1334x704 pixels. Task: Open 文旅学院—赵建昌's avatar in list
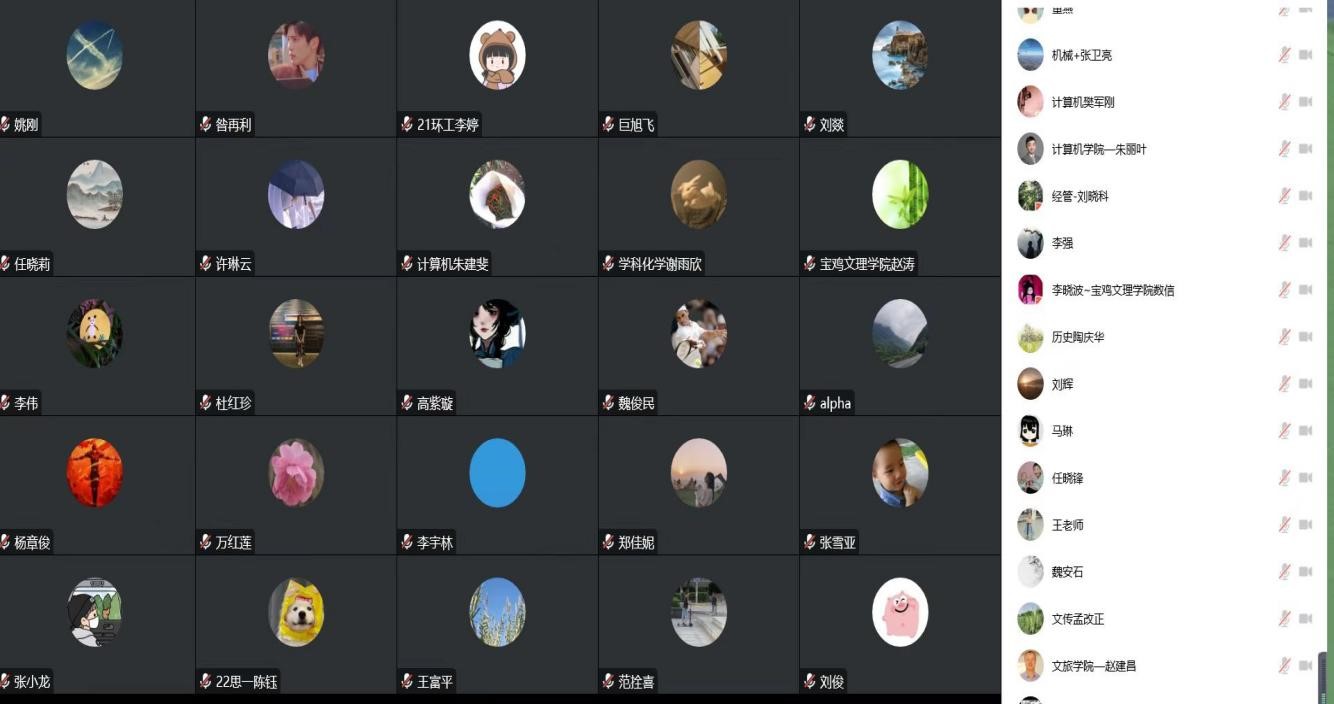[1030, 666]
